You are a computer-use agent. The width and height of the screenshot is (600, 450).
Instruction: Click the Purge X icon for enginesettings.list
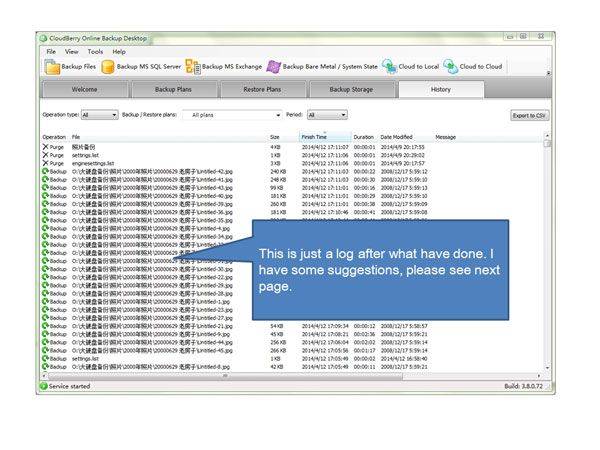pos(46,163)
